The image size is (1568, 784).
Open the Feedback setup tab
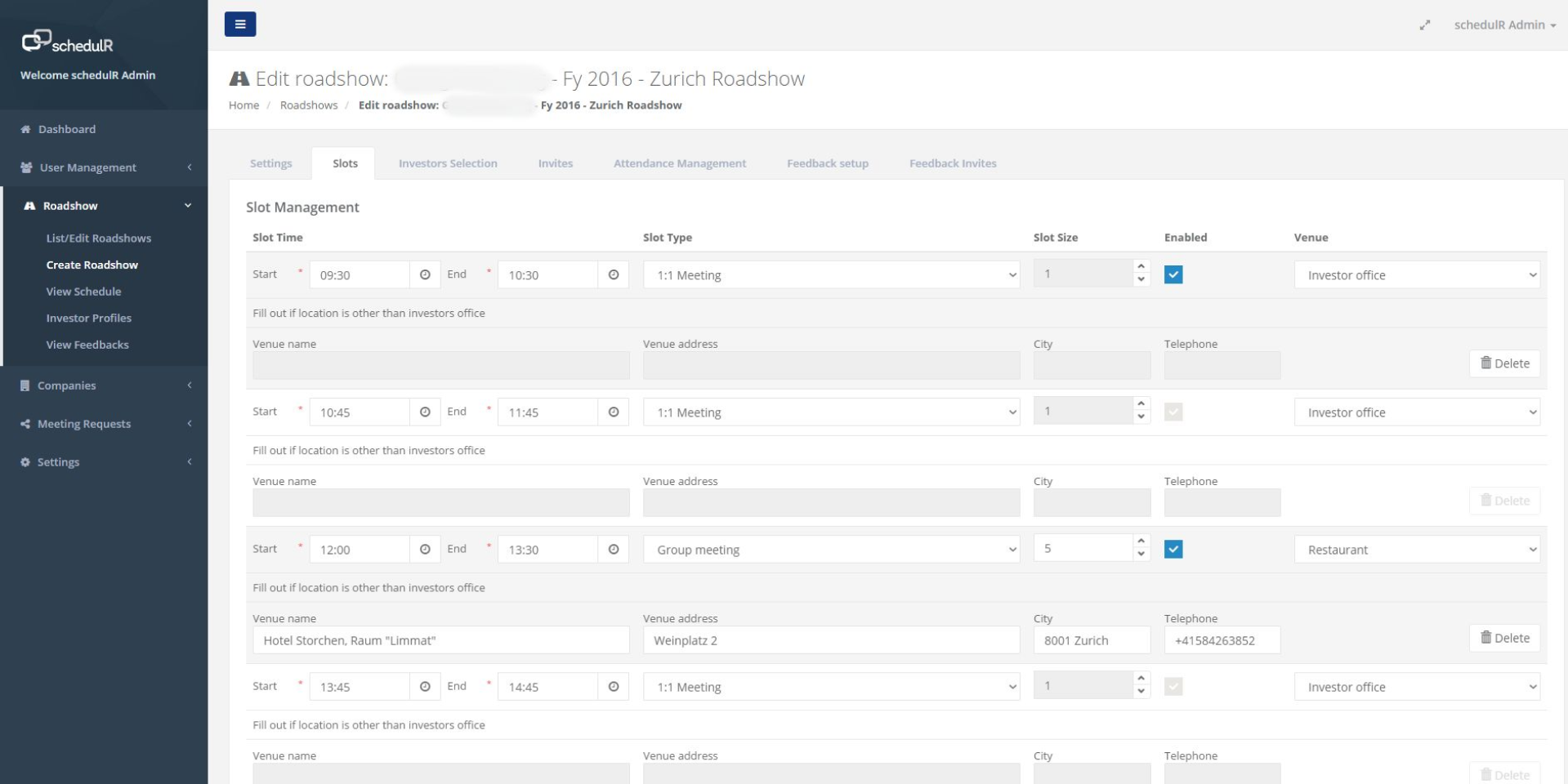pos(827,163)
